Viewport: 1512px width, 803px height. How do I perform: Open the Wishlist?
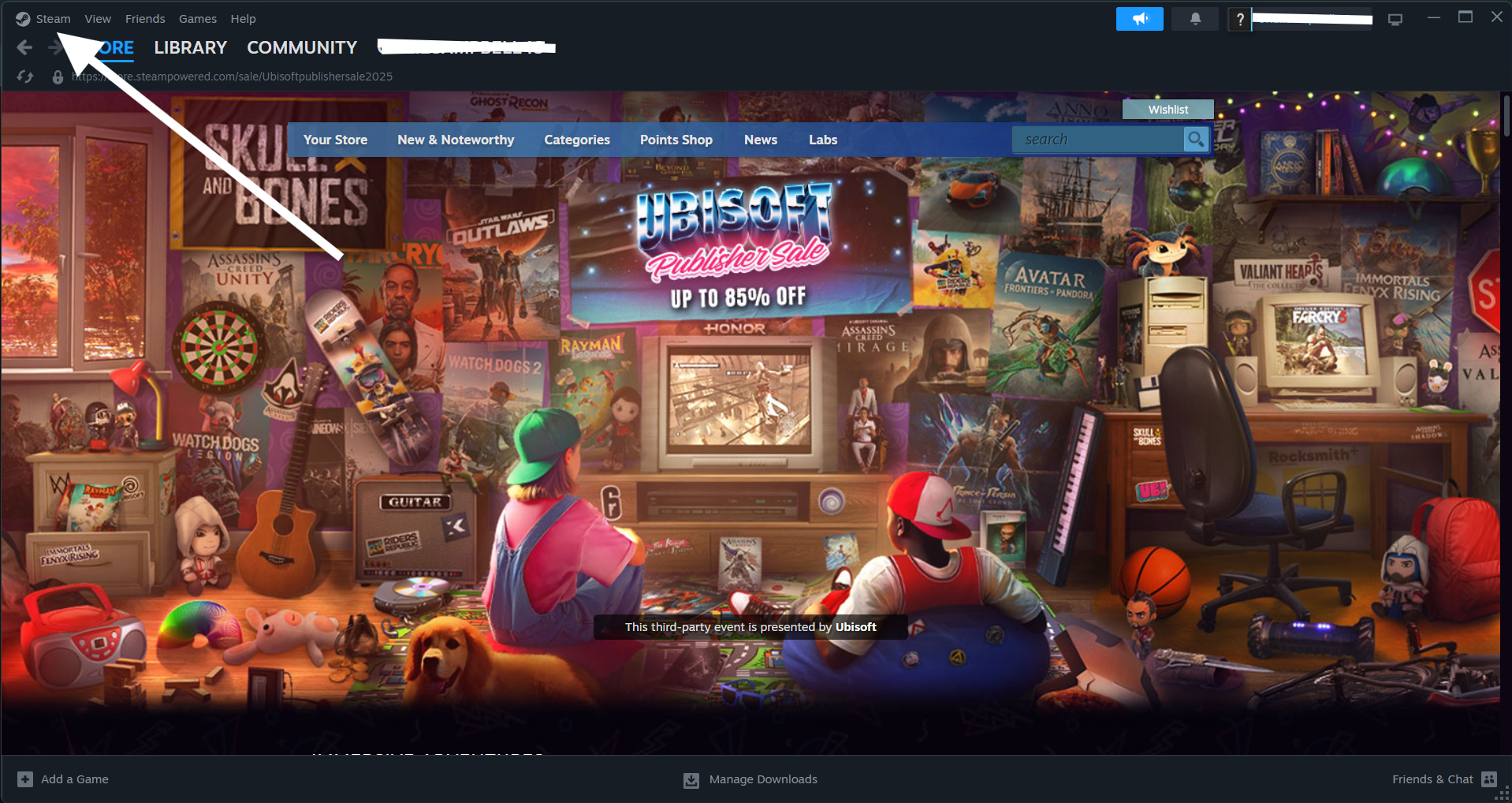click(x=1168, y=110)
